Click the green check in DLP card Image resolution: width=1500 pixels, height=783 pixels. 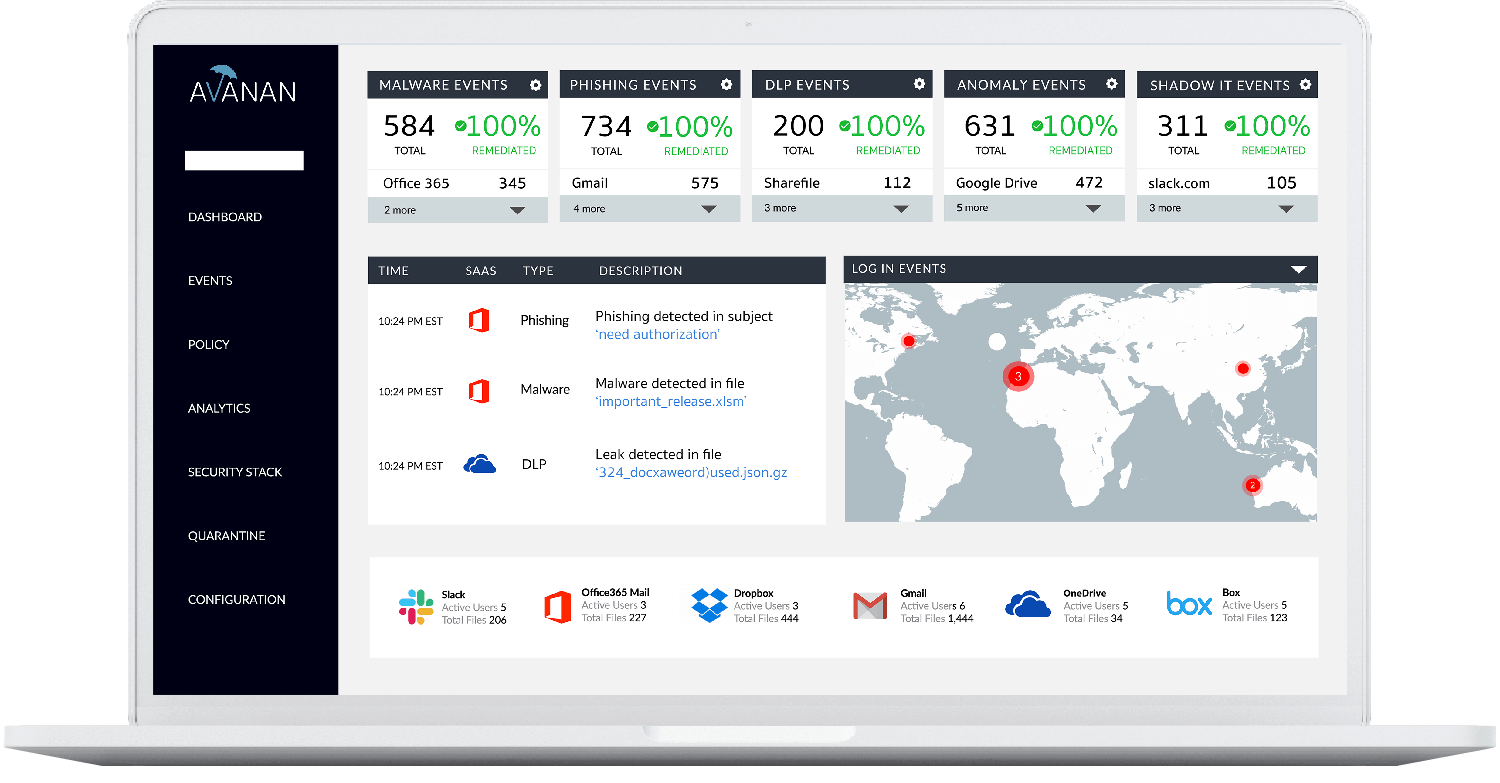[x=844, y=126]
